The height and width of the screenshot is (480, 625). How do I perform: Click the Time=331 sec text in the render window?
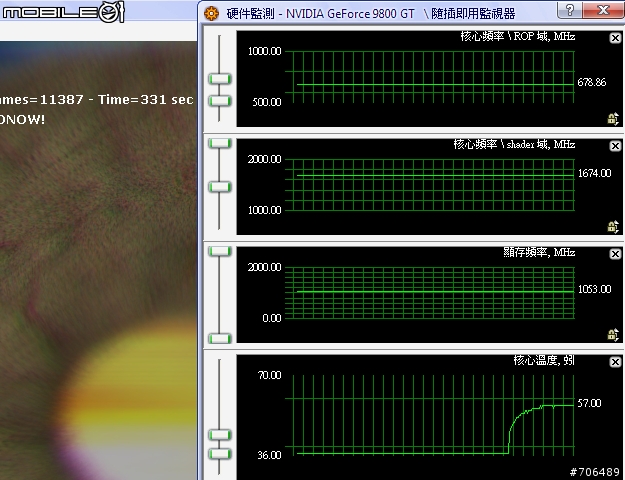coord(145,99)
